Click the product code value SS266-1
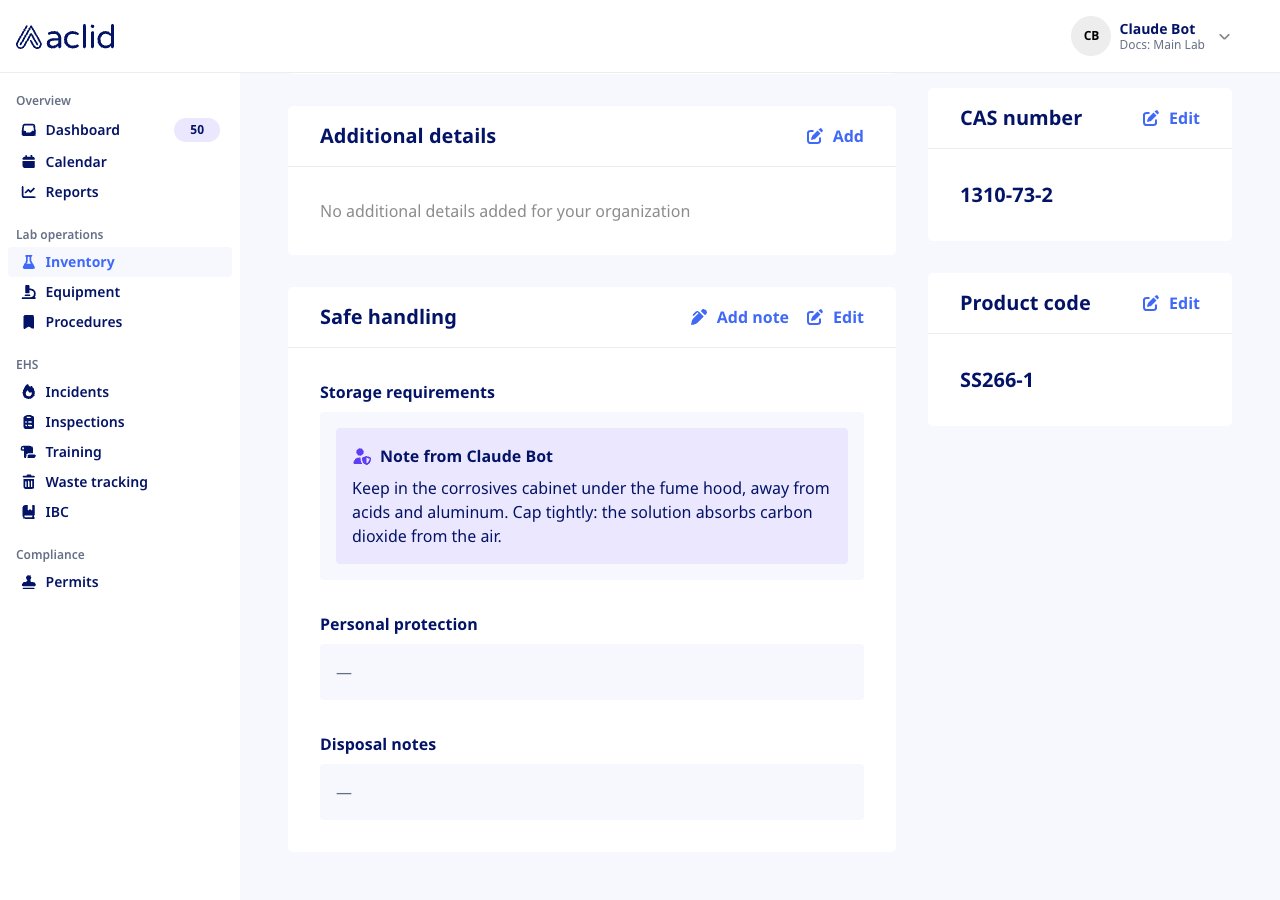 coord(997,380)
